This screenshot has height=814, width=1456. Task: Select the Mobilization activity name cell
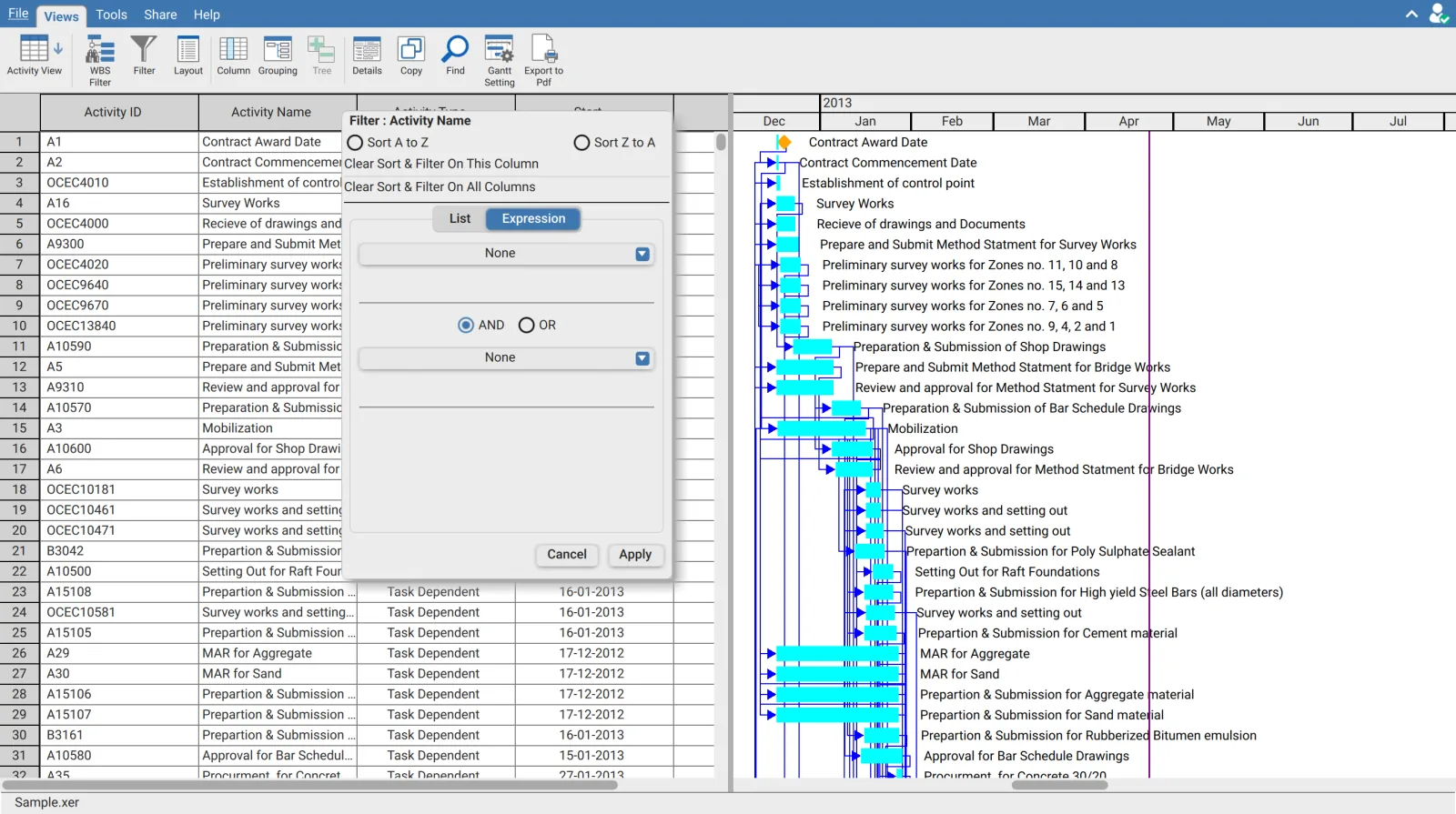point(271,428)
